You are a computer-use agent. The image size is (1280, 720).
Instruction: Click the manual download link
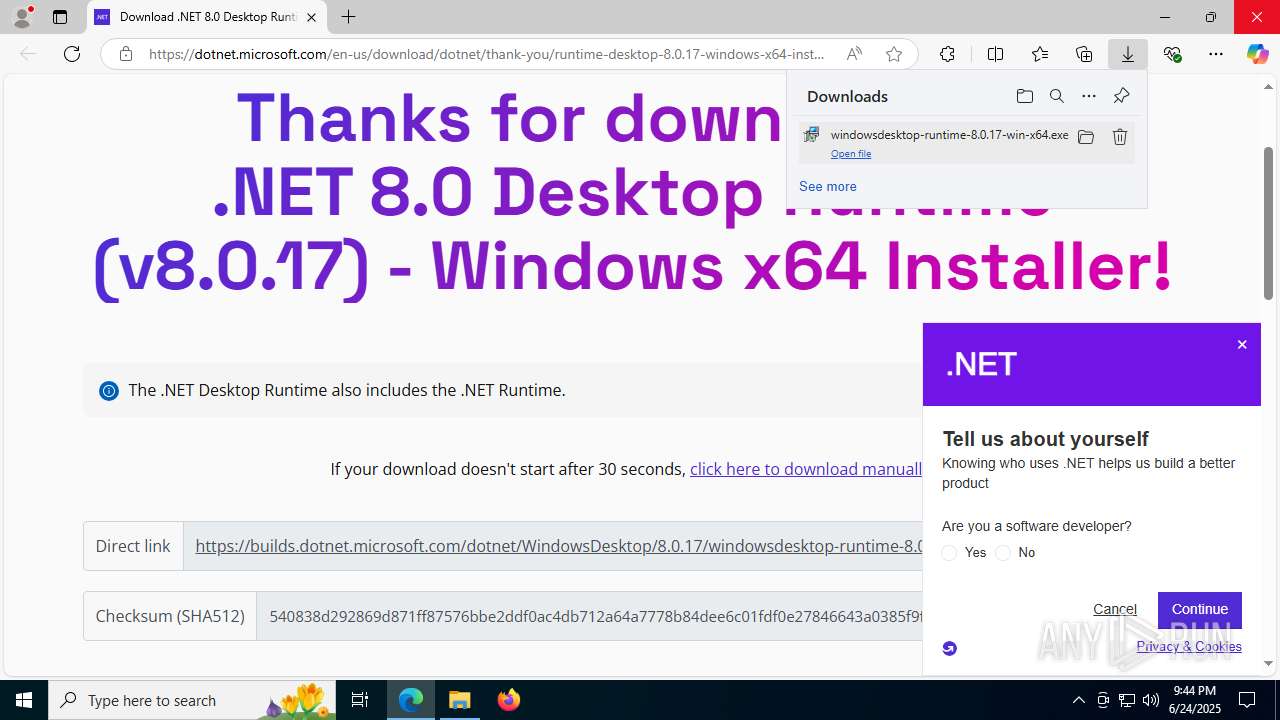(x=806, y=469)
